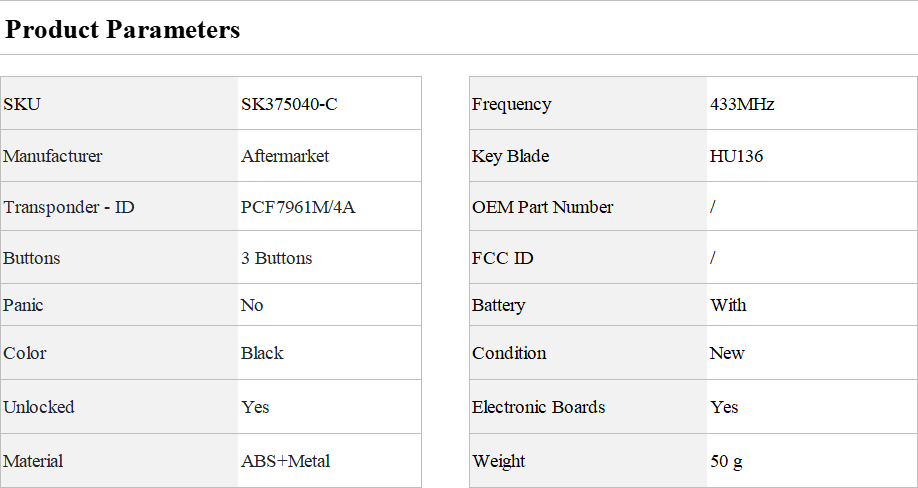
Task: Click the Electronic Boards label
Action: tap(538, 407)
